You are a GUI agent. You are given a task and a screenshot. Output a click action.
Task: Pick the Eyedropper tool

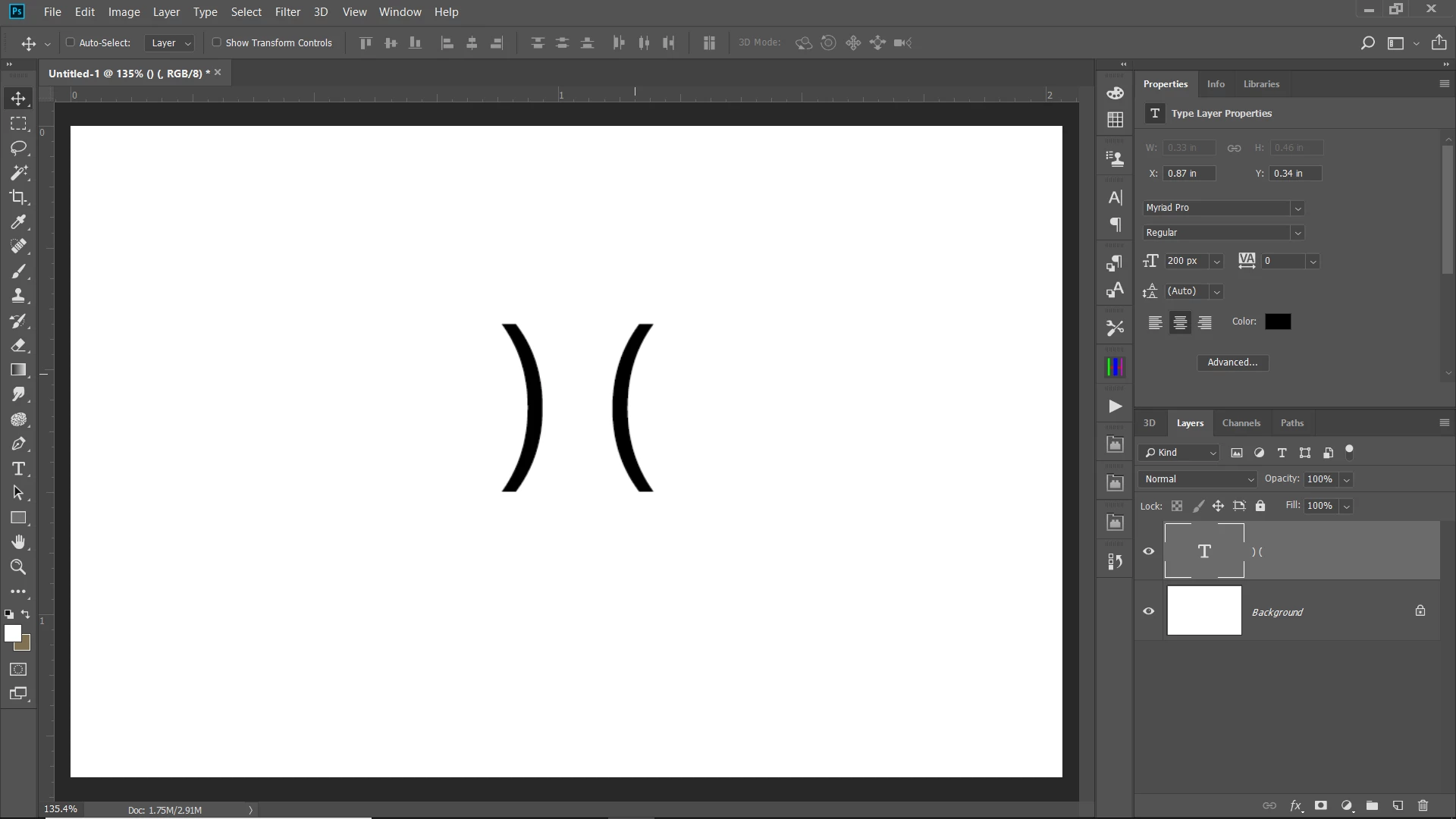18,222
